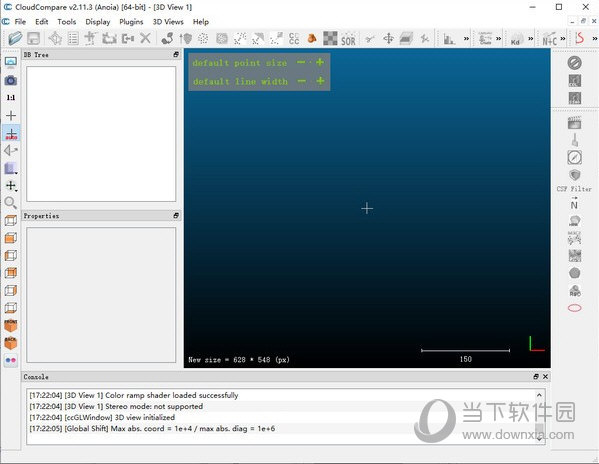Click the Kd tree plugin icon
This screenshot has height=464, width=599.
(x=515, y=39)
